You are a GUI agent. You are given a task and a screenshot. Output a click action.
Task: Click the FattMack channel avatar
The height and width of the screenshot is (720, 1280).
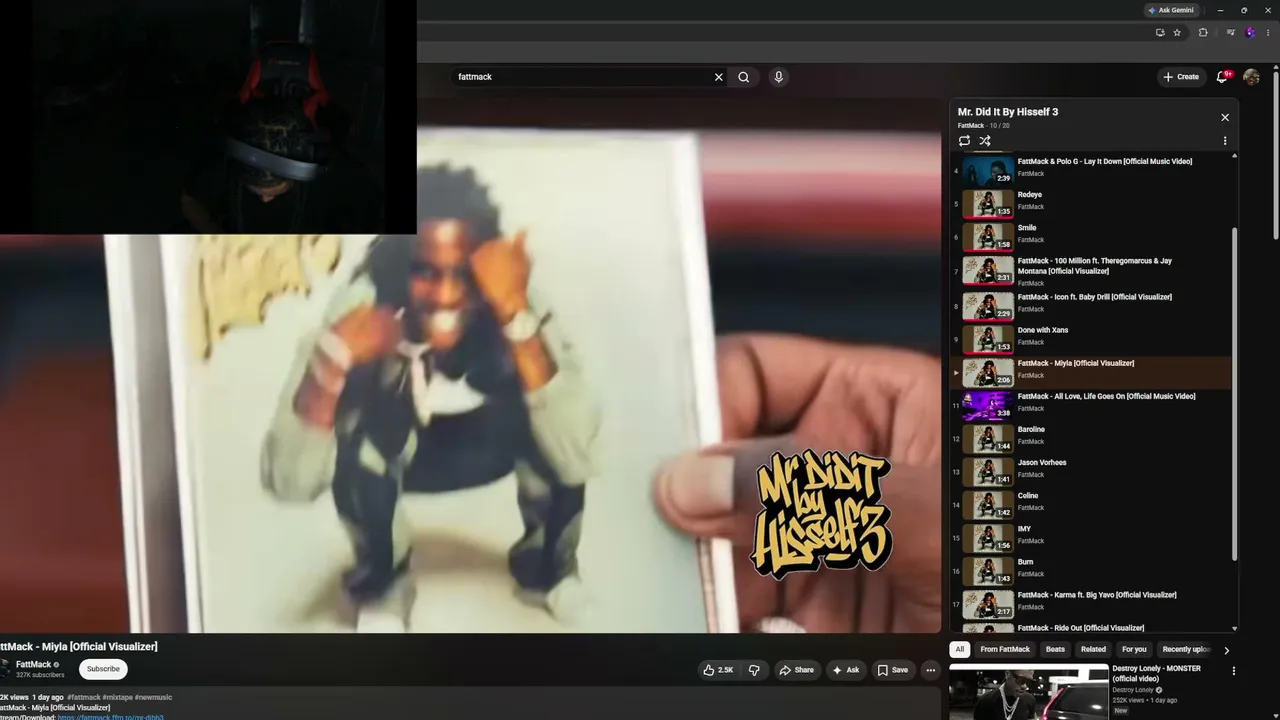[5, 668]
